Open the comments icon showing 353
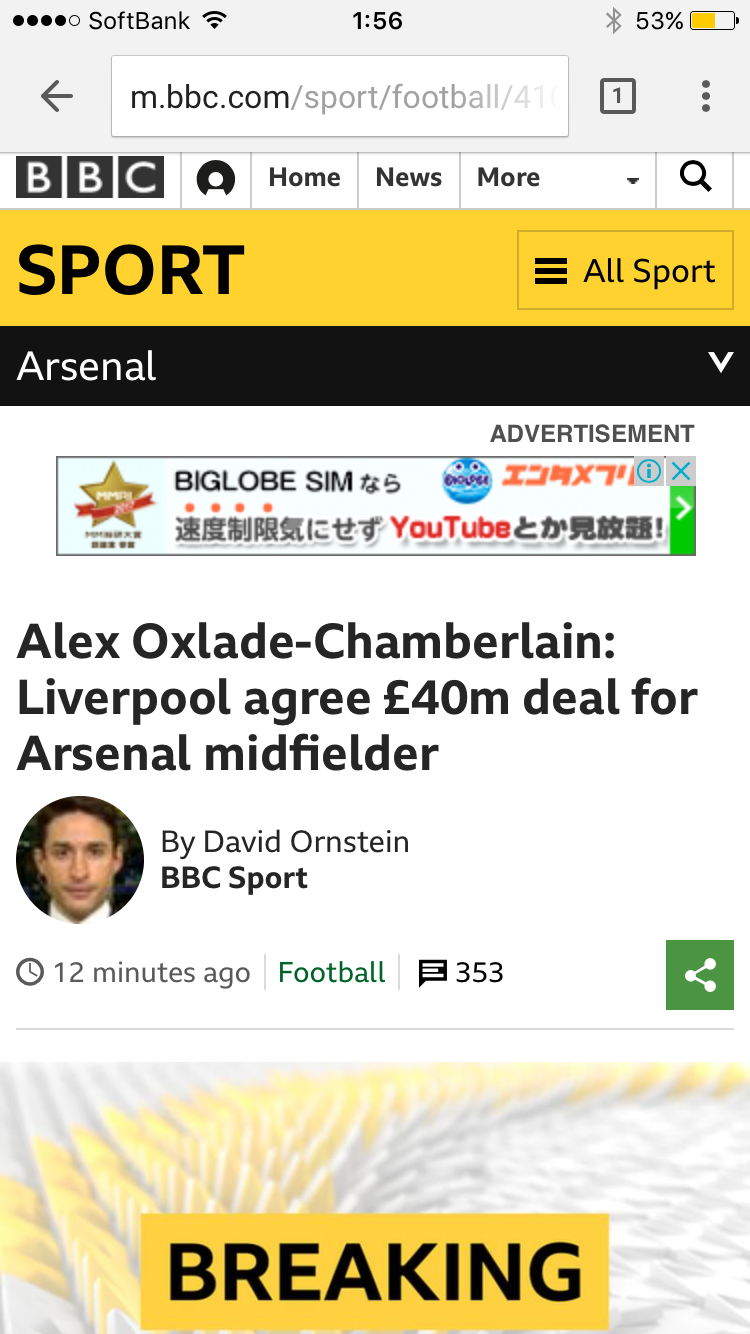 432,973
